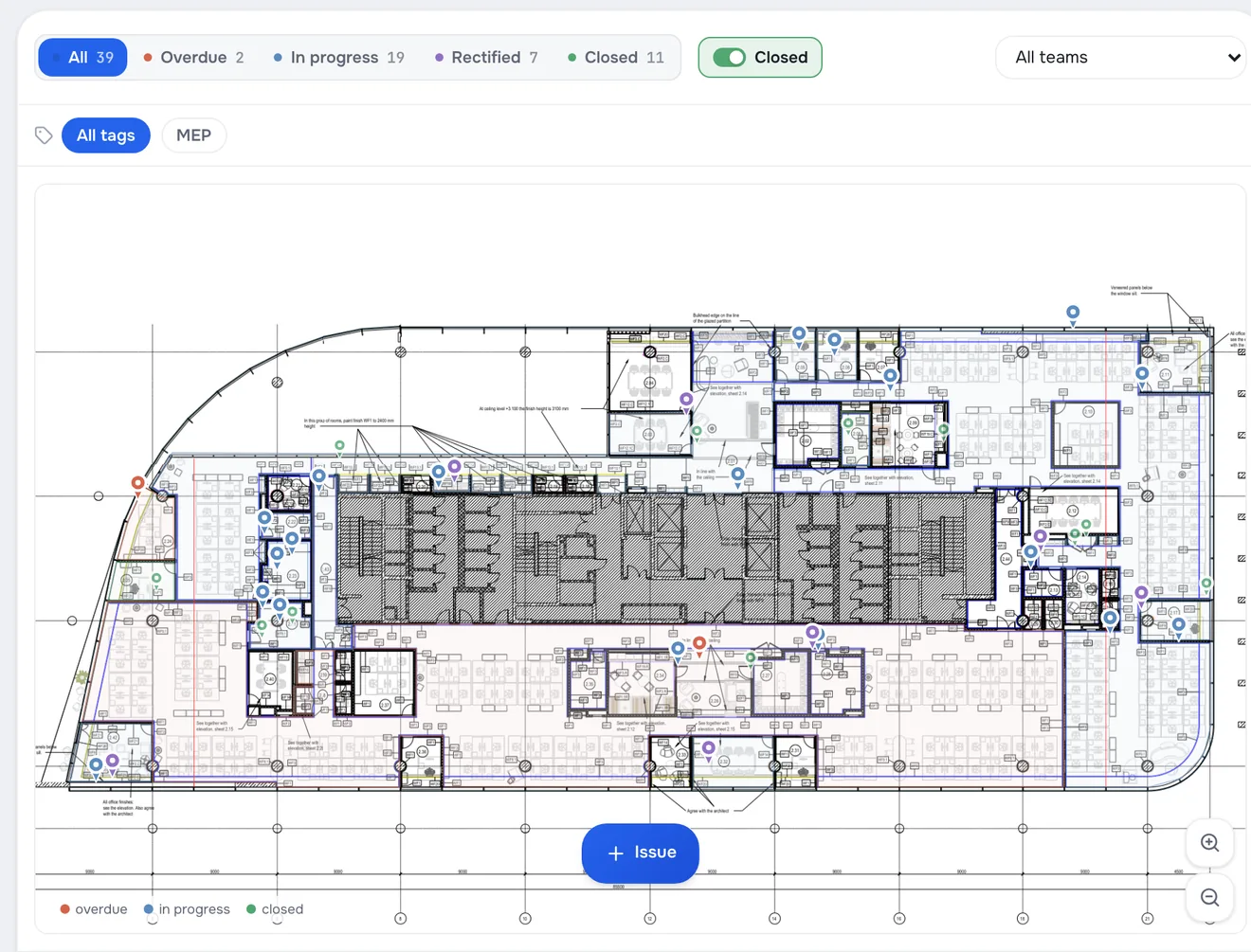1251x952 pixels.
Task: Select the lone blue pin above the plan's top wall
Action: tap(1073, 314)
